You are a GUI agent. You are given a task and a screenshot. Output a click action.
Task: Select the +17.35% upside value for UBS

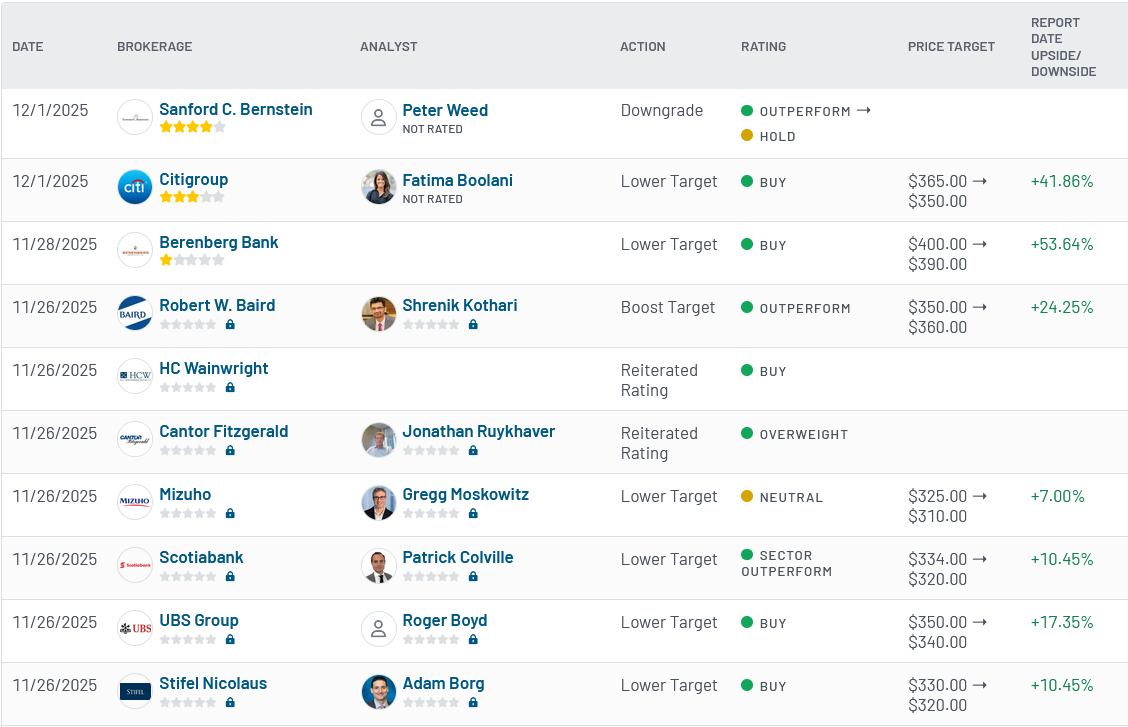tap(1062, 622)
